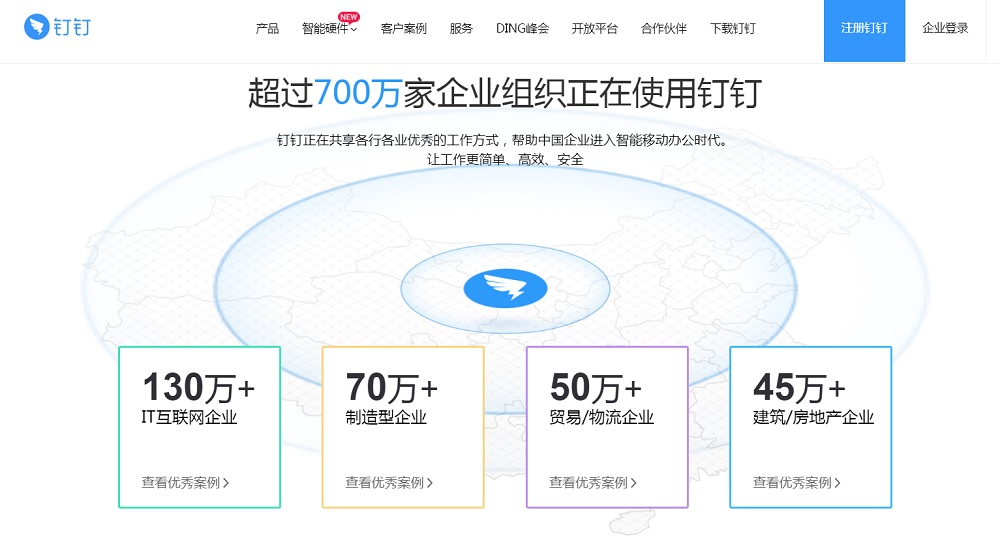Click the 让工作更简单、高效、安全 tagline
This screenshot has height=549, width=1000.
coord(505,159)
